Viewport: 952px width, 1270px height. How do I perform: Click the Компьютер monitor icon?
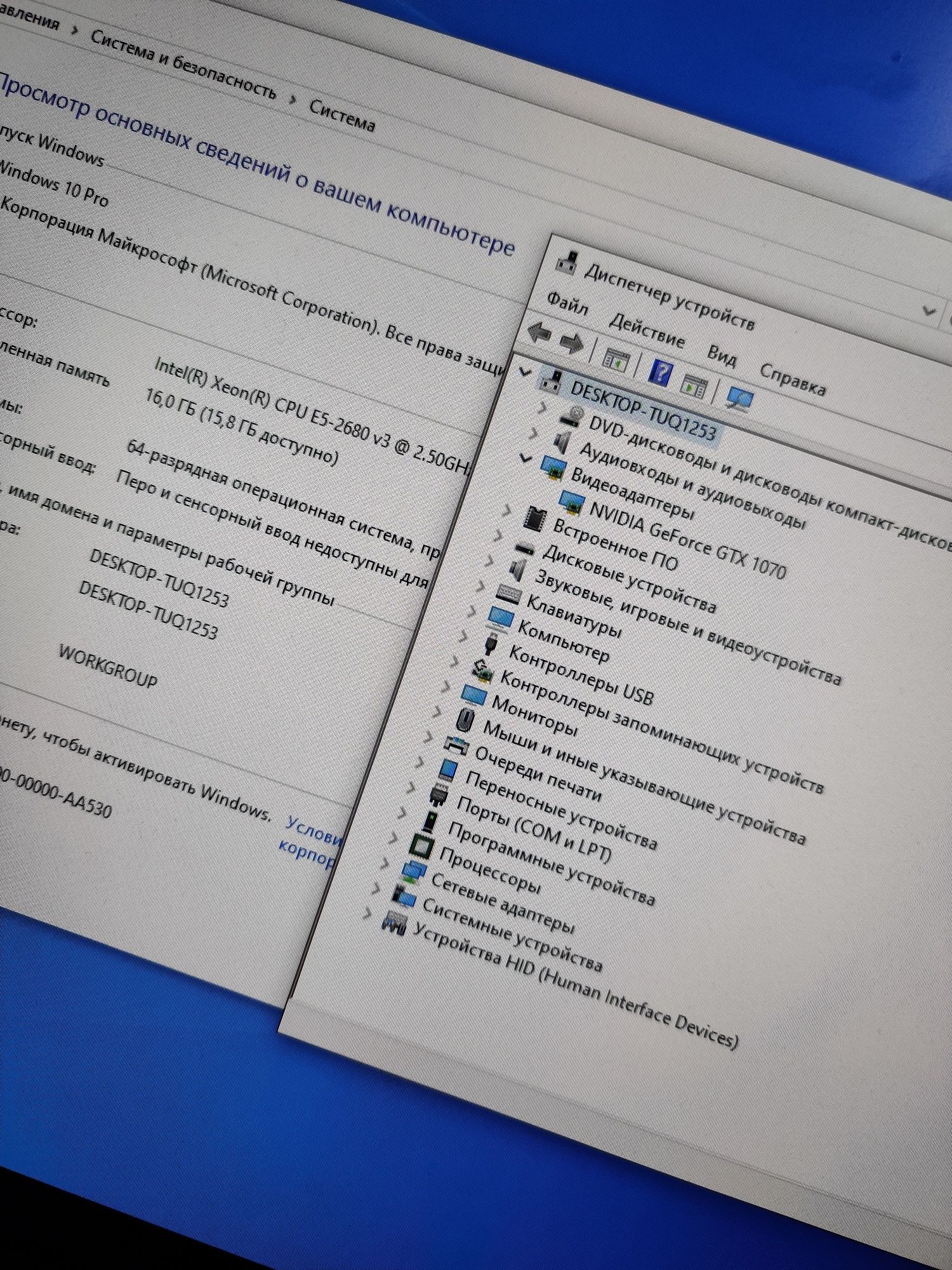coord(500,618)
